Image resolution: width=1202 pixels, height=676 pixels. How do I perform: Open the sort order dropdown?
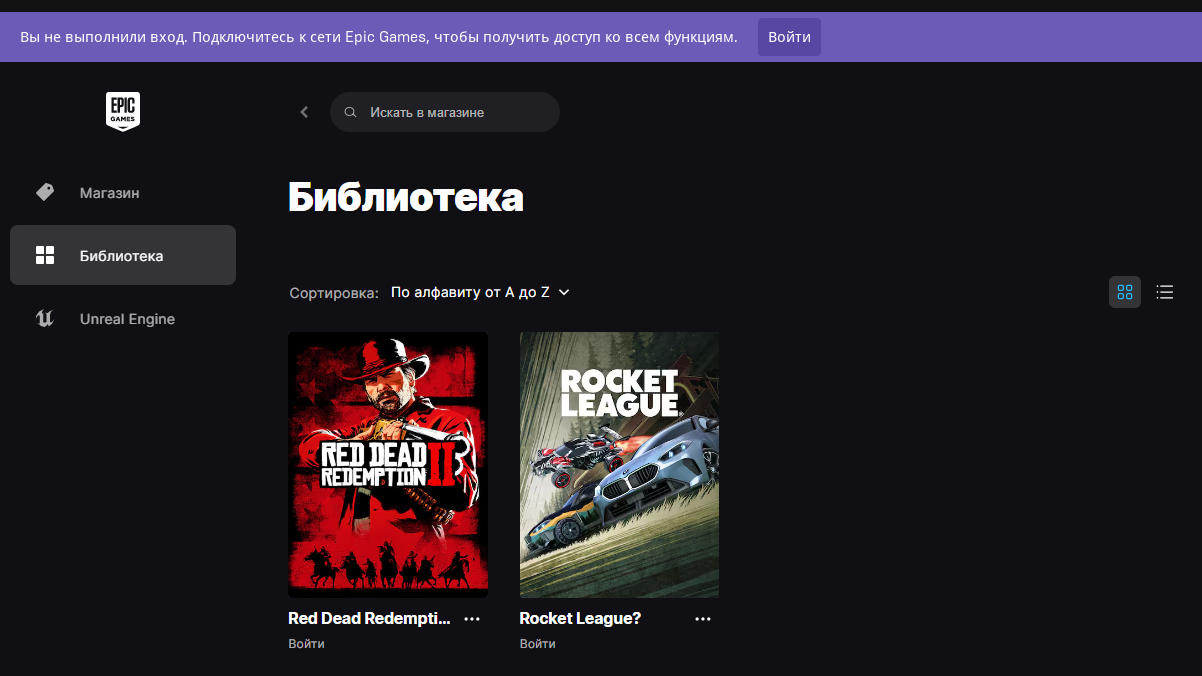(x=480, y=292)
